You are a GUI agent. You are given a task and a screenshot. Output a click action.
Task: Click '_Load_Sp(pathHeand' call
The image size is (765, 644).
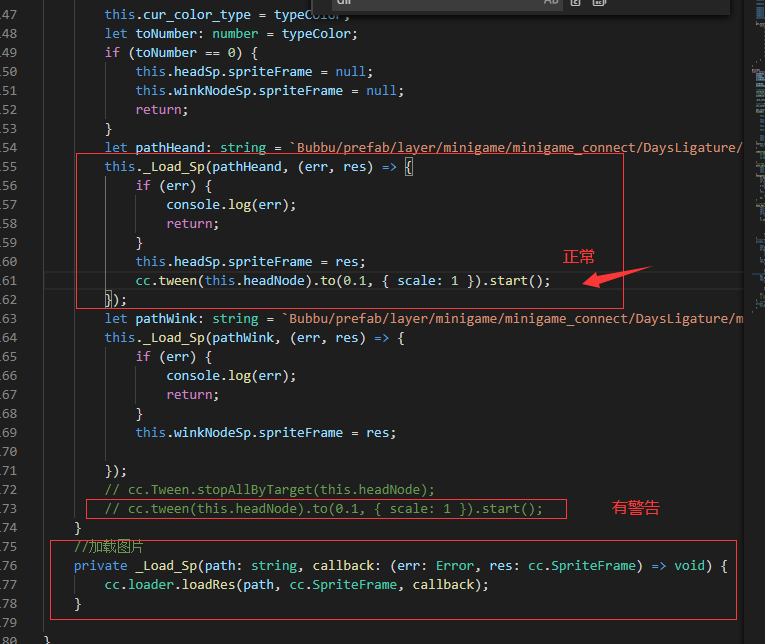(212, 167)
